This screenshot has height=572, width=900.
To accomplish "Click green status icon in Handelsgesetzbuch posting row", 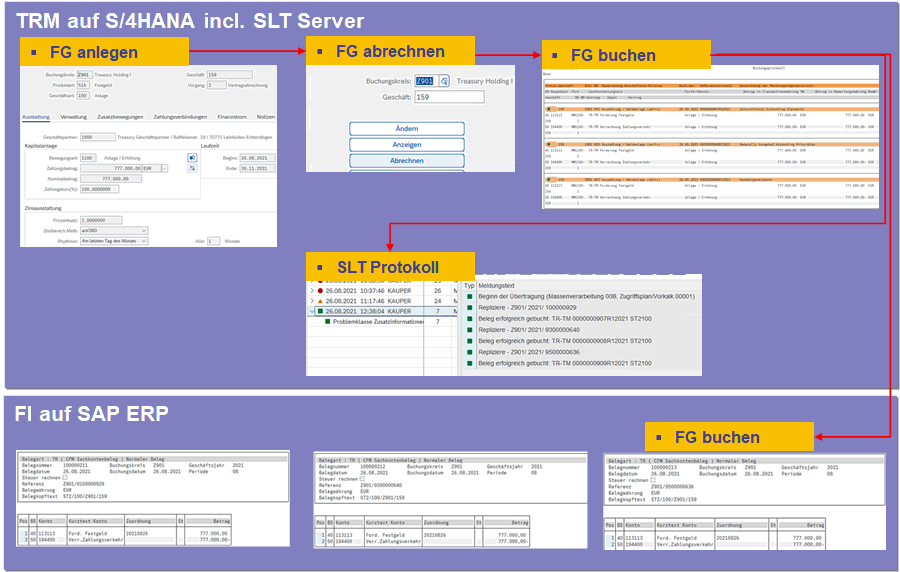I will click(549, 180).
